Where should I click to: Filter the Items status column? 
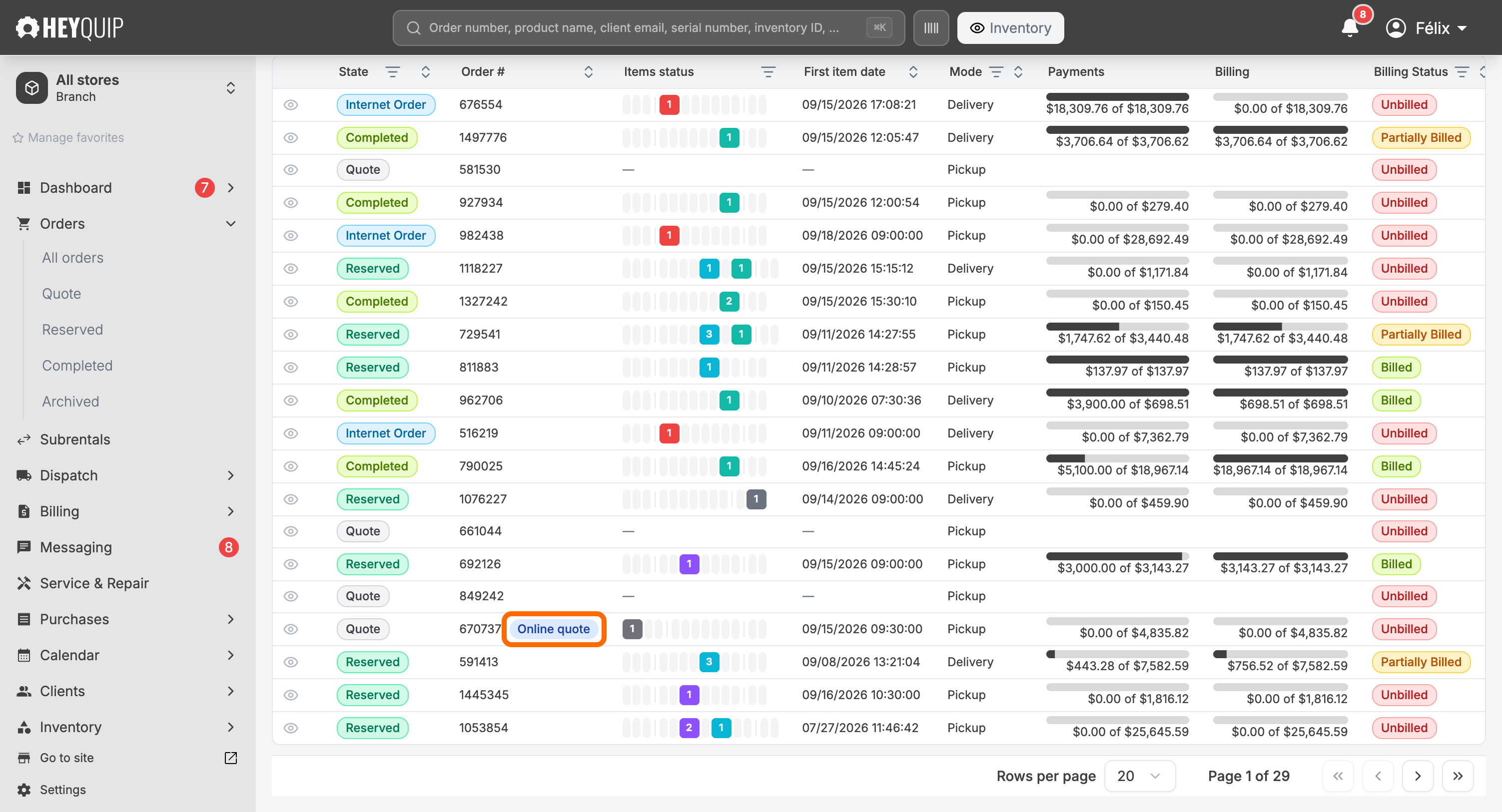pyautogui.click(x=768, y=72)
